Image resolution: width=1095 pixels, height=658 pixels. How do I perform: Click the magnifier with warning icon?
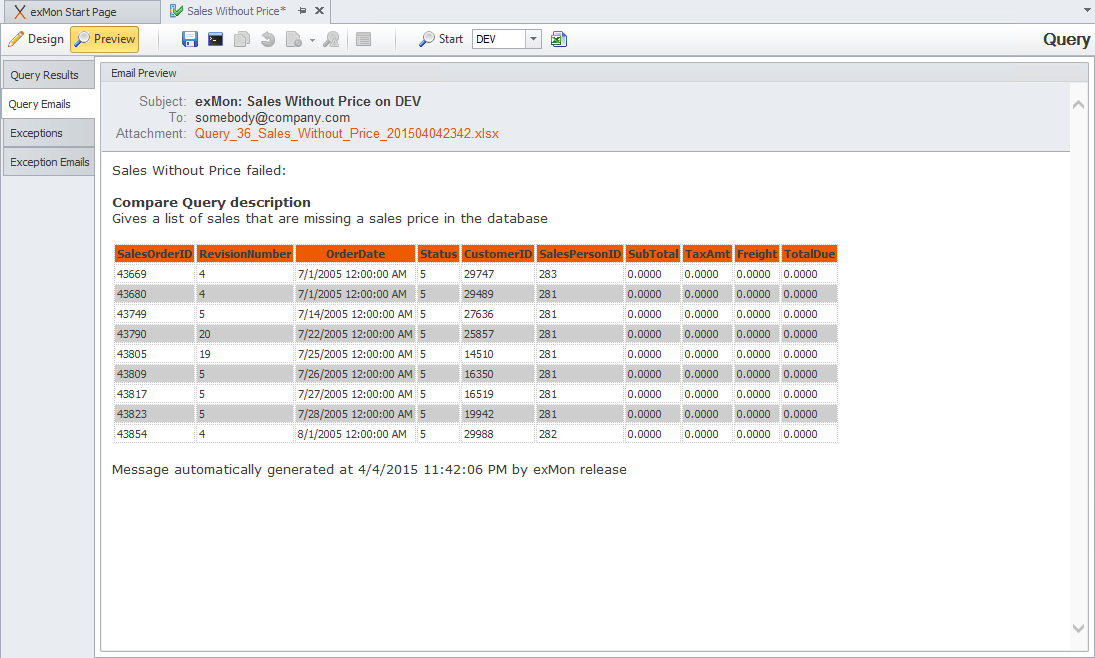click(x=332, y=39)
